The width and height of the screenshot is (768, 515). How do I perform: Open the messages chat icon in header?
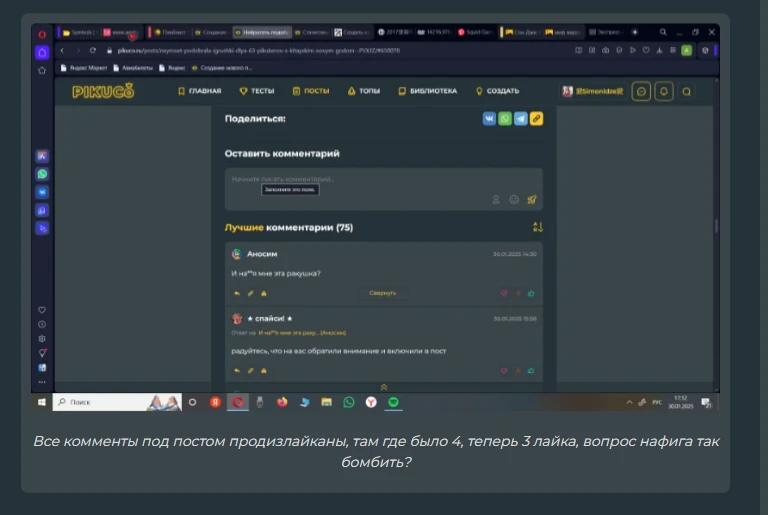641,92
